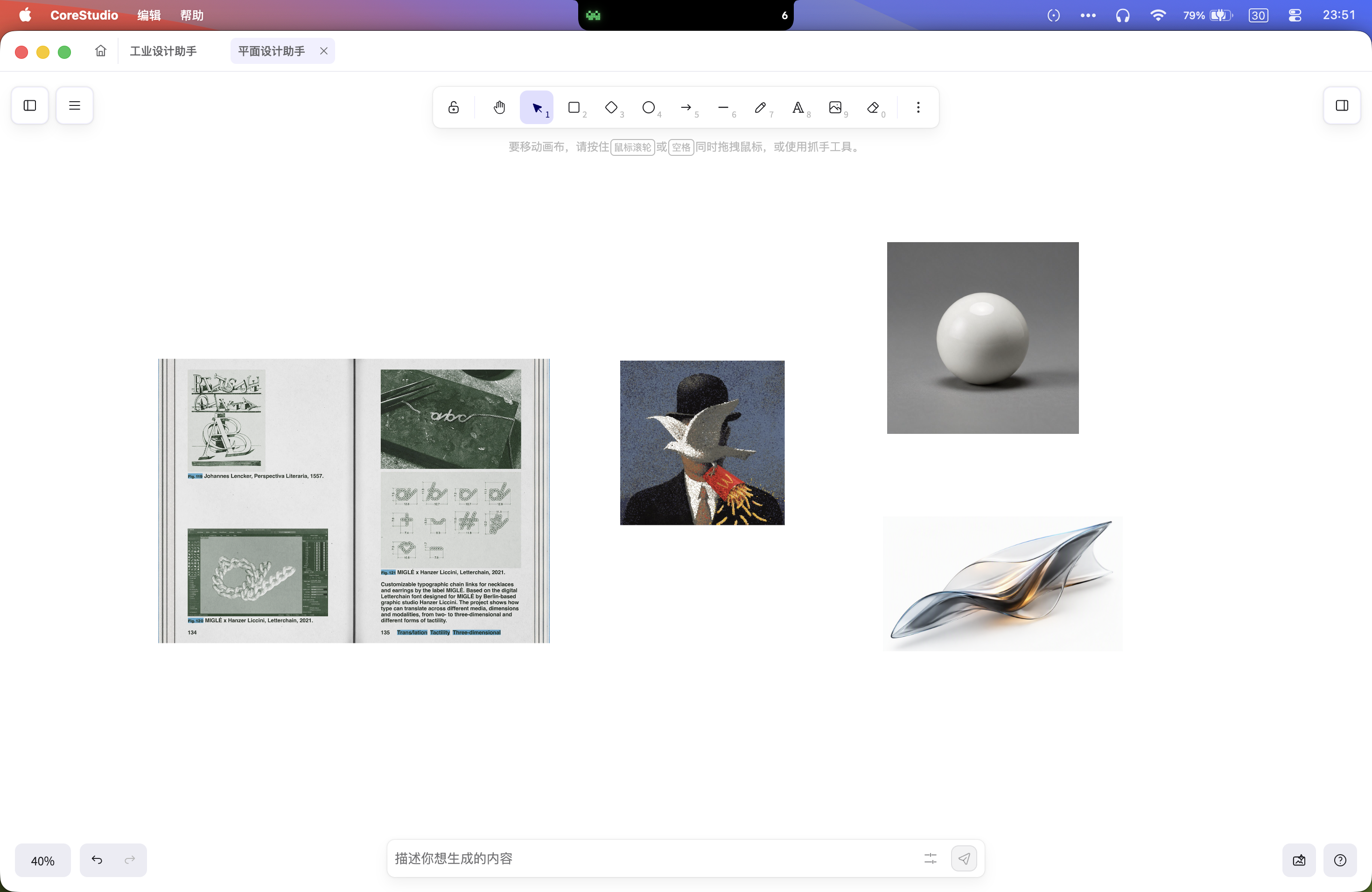The image size is (1372, 892).
Task: Redo the last canvas action
Action: pyautogui.click(x=130, y=860)
